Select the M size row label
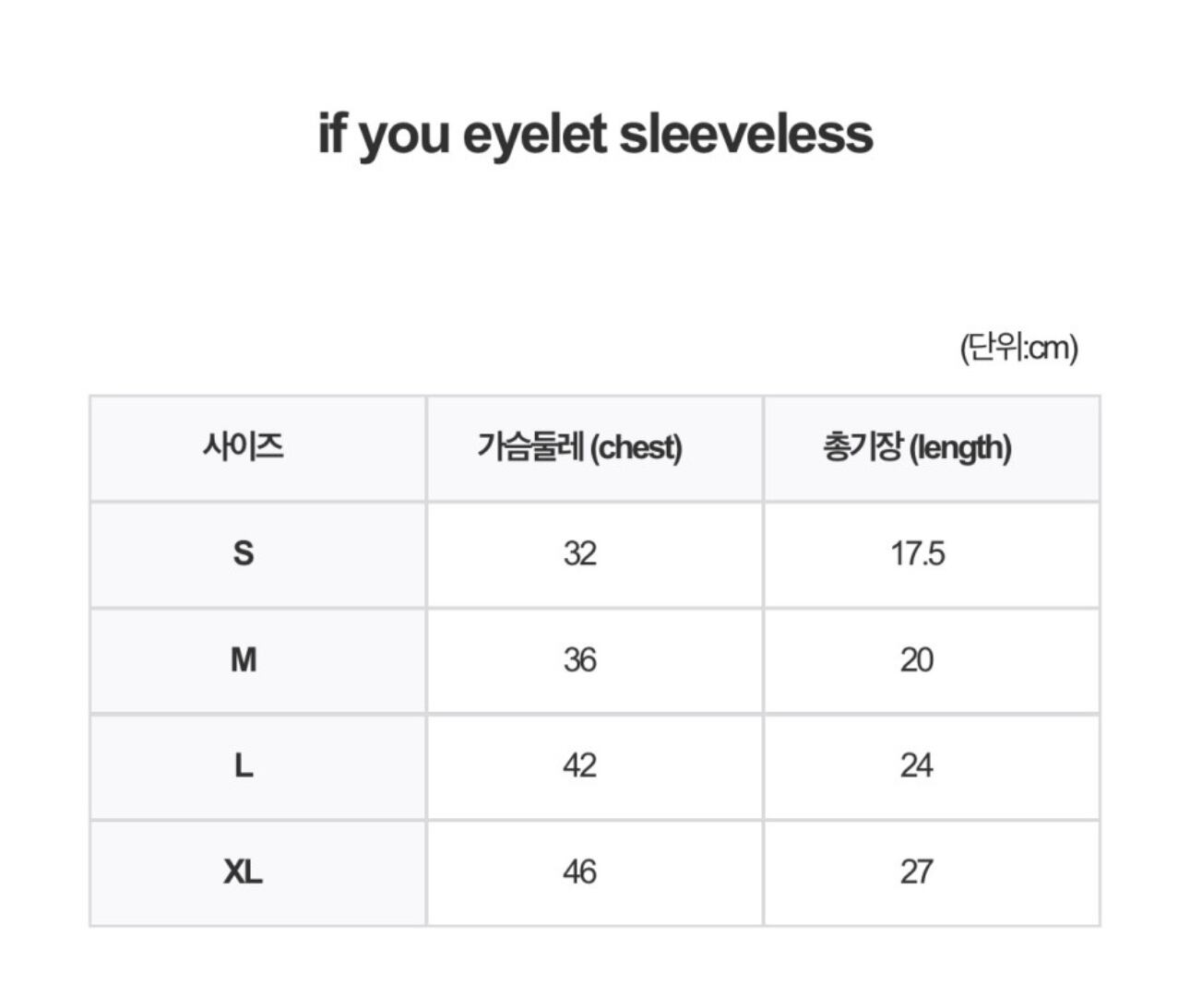This screenshot has height=1008, width=1190. point(244,660)
